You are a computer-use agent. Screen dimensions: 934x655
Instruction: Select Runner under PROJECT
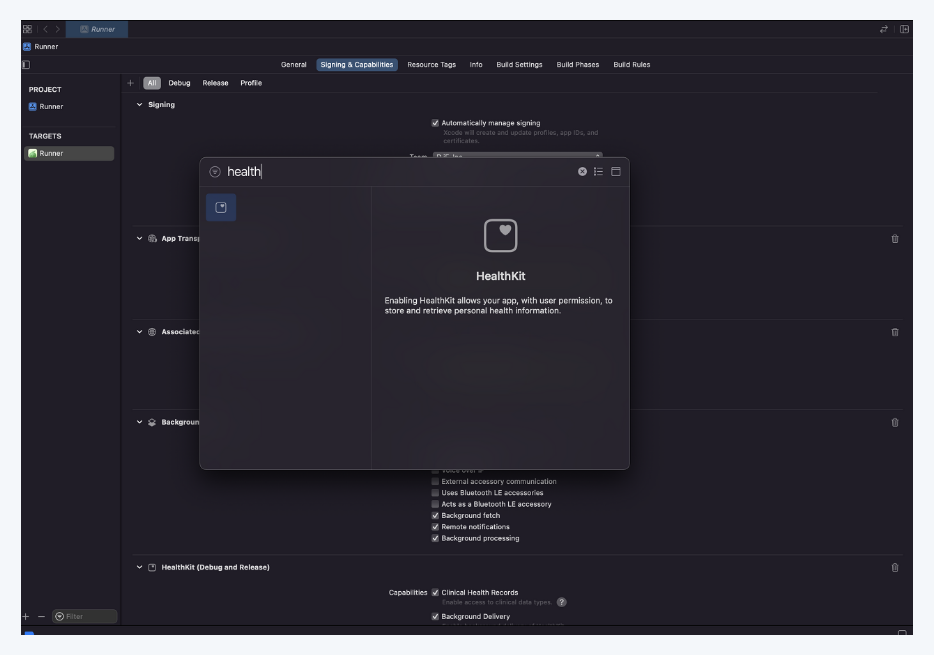[x=51, y=106]
